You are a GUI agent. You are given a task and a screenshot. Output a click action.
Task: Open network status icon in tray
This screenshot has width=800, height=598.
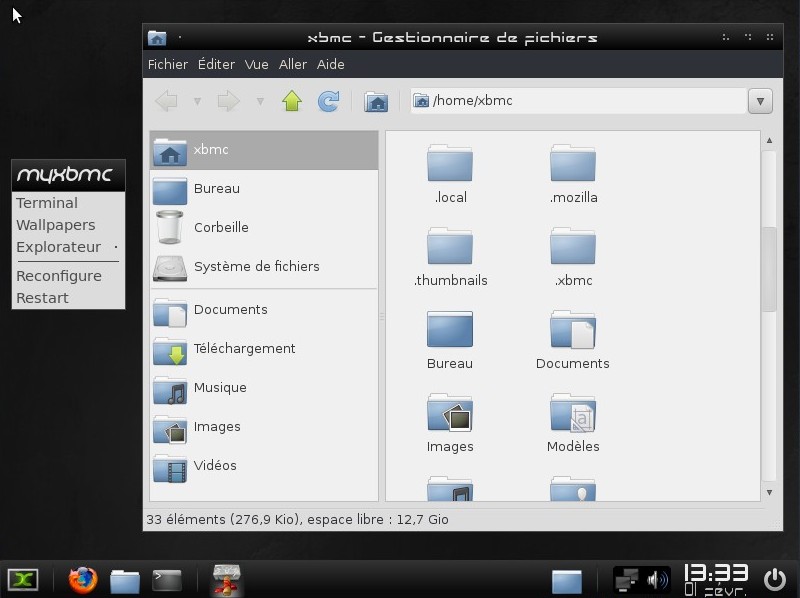point(627,580)
